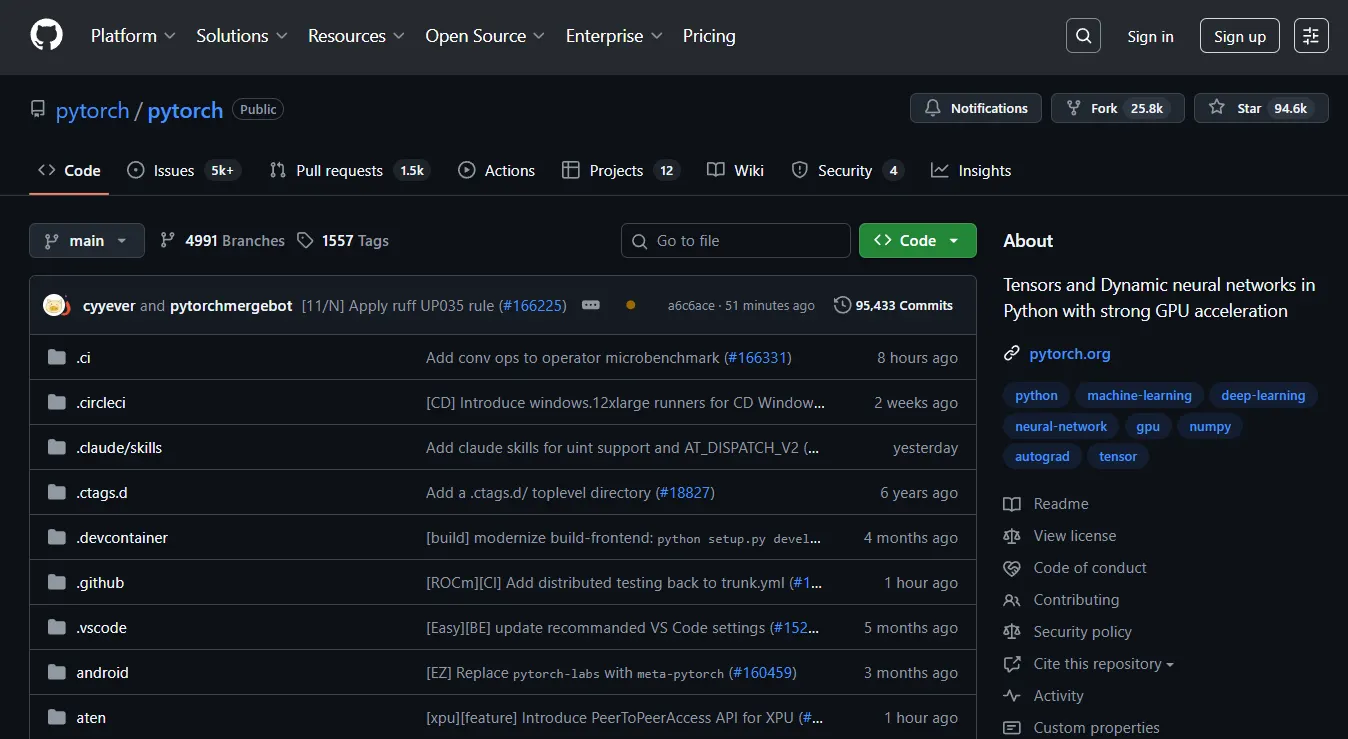Click the Sign up button

[x=1240, y=36]
